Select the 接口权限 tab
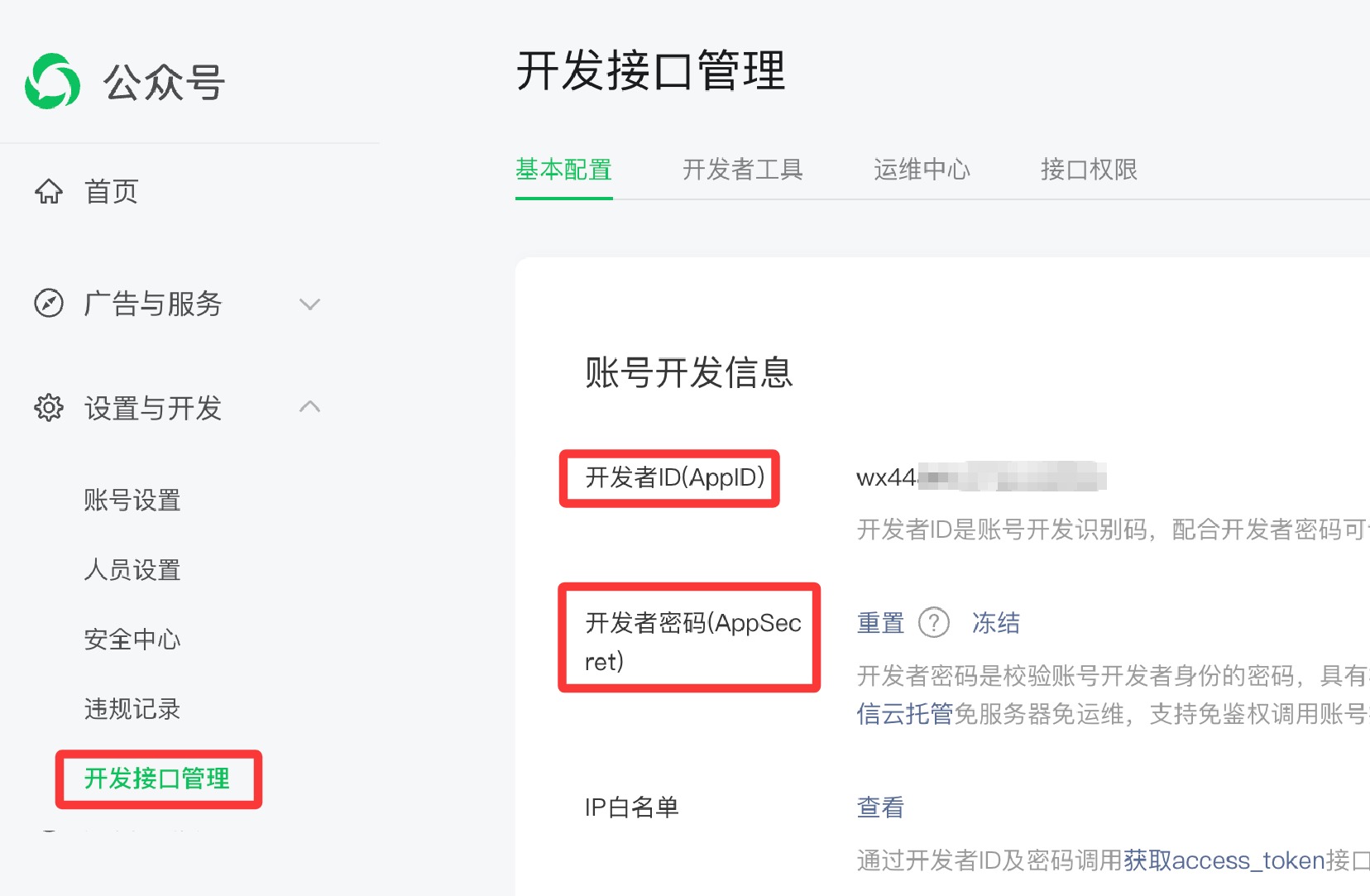 (1089, 170)
